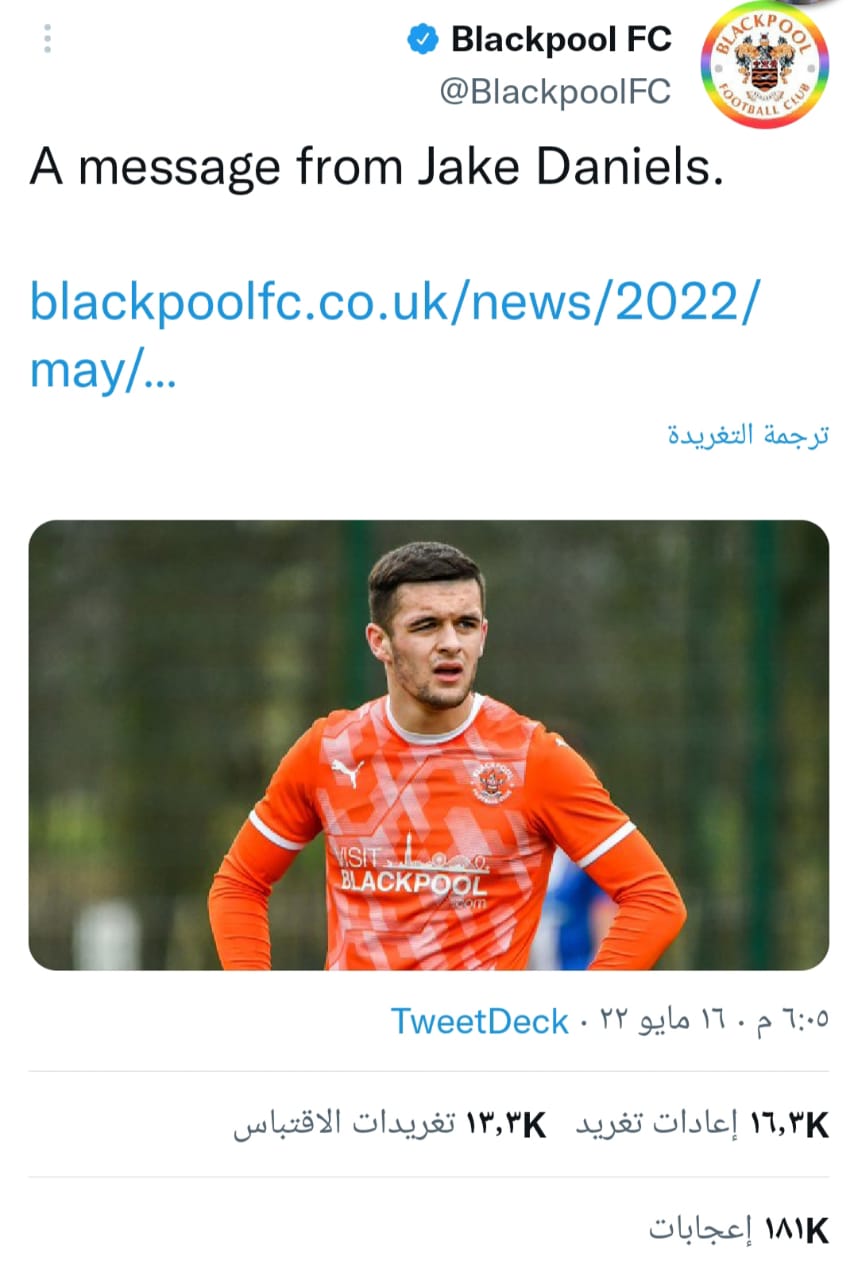Tap the Arabic translate tweet link
The image size is (850, 1280).
pos(748,436)
